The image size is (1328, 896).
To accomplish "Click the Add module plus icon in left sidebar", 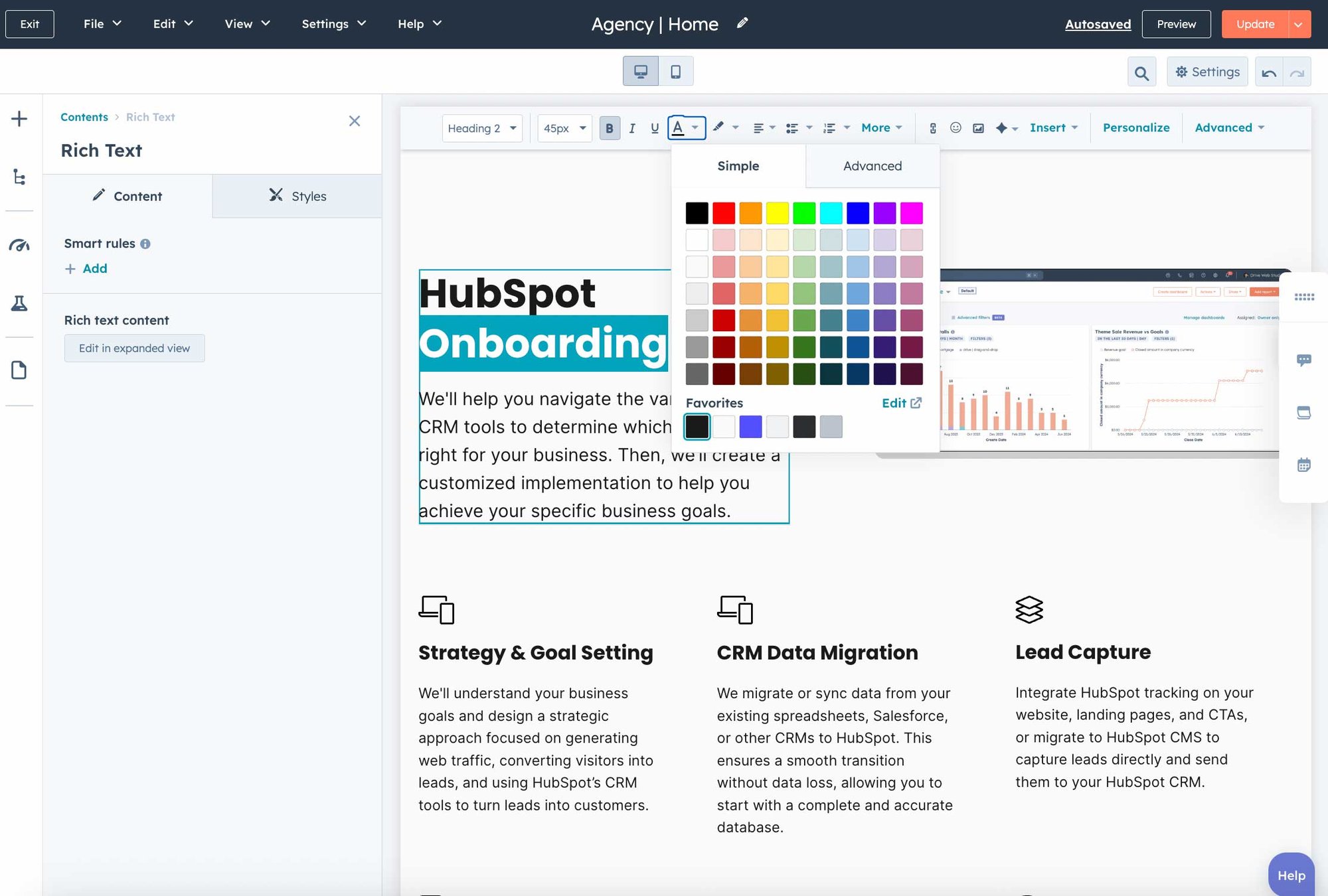I will point(19,119).
